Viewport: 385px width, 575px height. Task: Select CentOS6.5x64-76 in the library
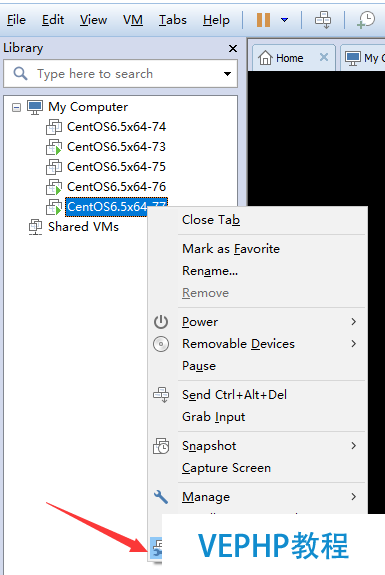tap(116, 187)
